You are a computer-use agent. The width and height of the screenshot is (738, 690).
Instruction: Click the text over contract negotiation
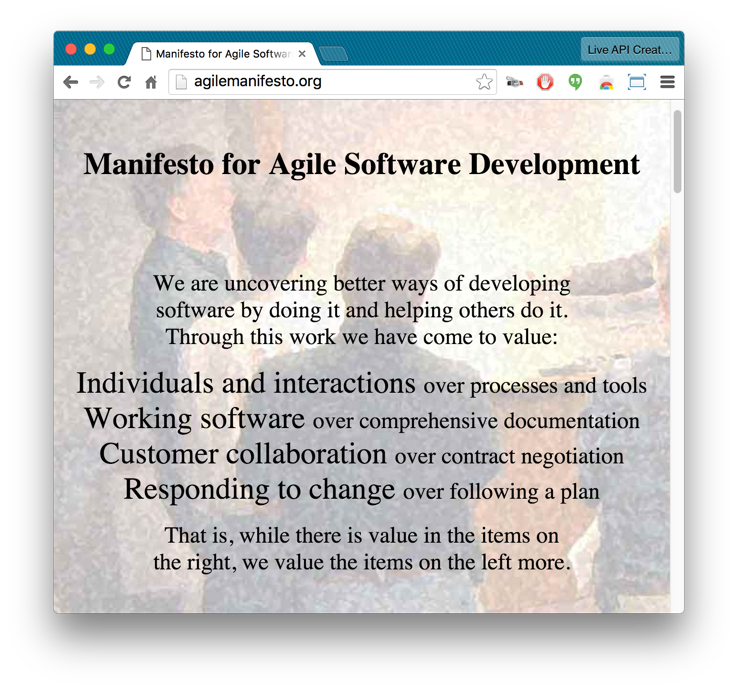tap(509, 457)
